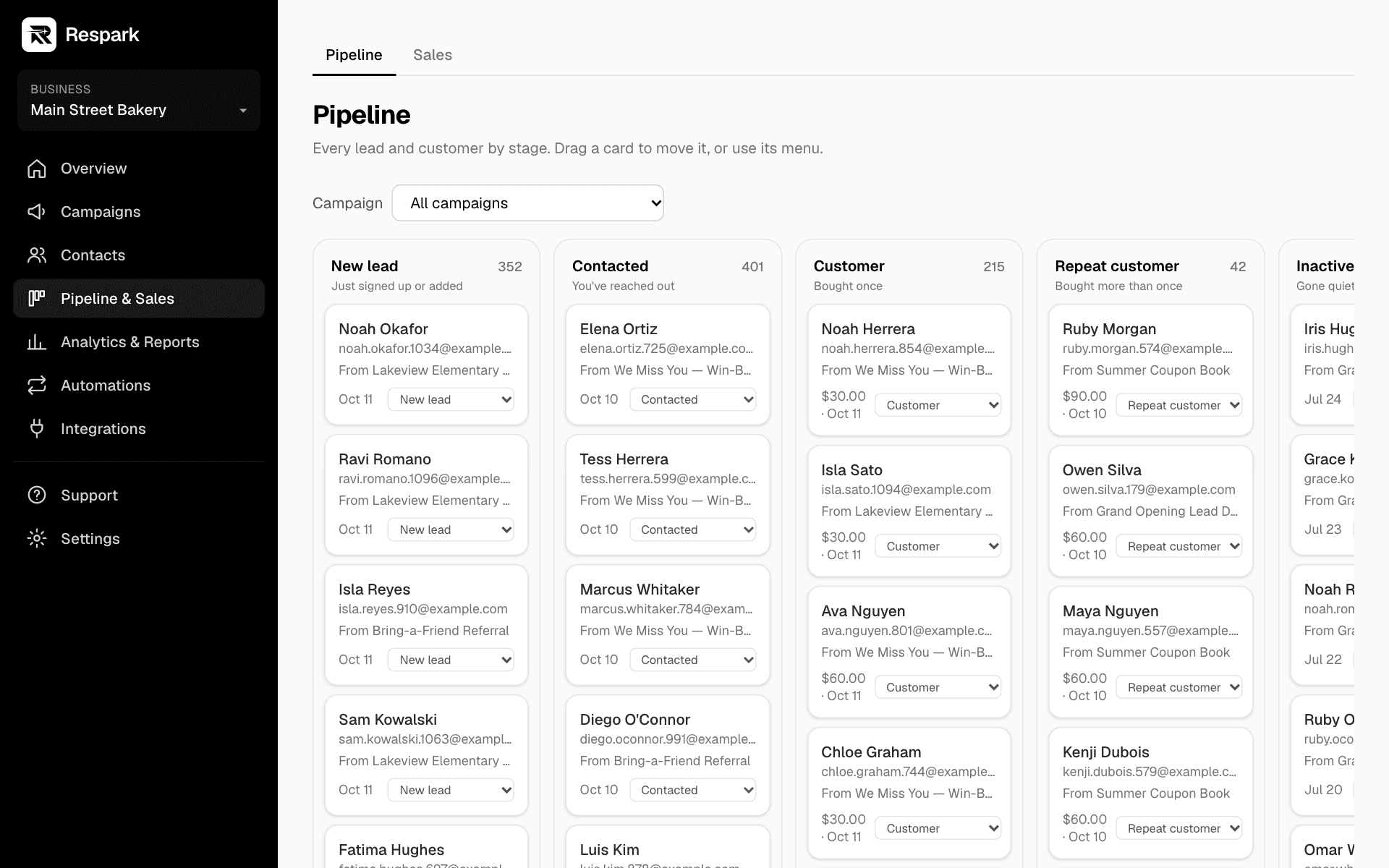Switch to the Pipeline tab
The width and height of the screenshot is (1389, 868).
(x=354, y=55)
